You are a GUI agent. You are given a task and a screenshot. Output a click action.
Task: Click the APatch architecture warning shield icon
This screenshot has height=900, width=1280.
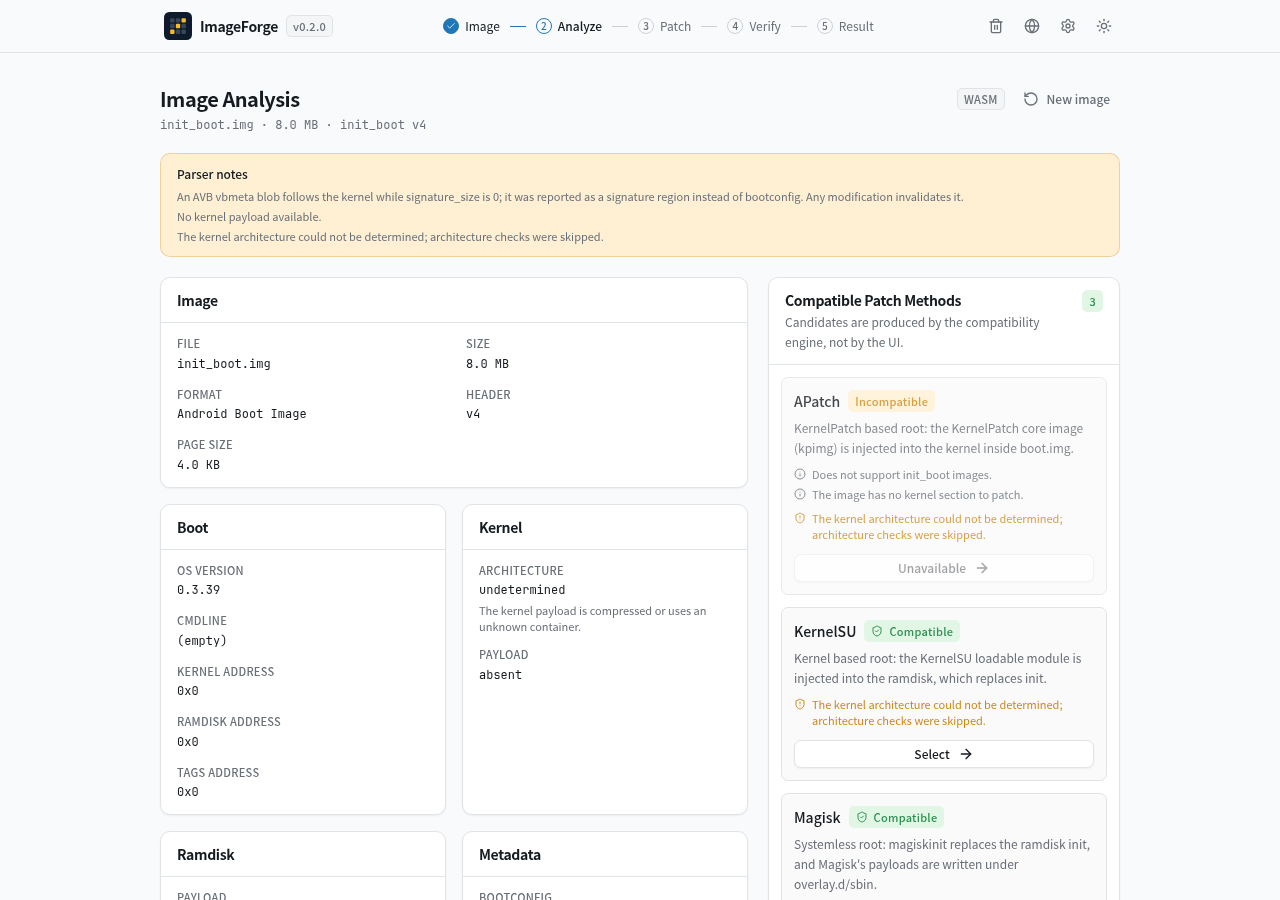(800, 518)
